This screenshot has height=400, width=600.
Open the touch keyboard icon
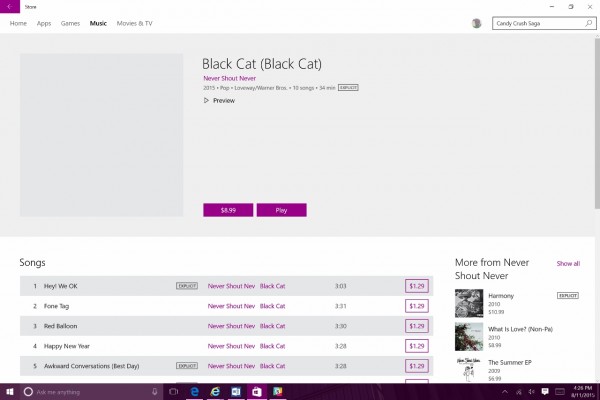560,392
